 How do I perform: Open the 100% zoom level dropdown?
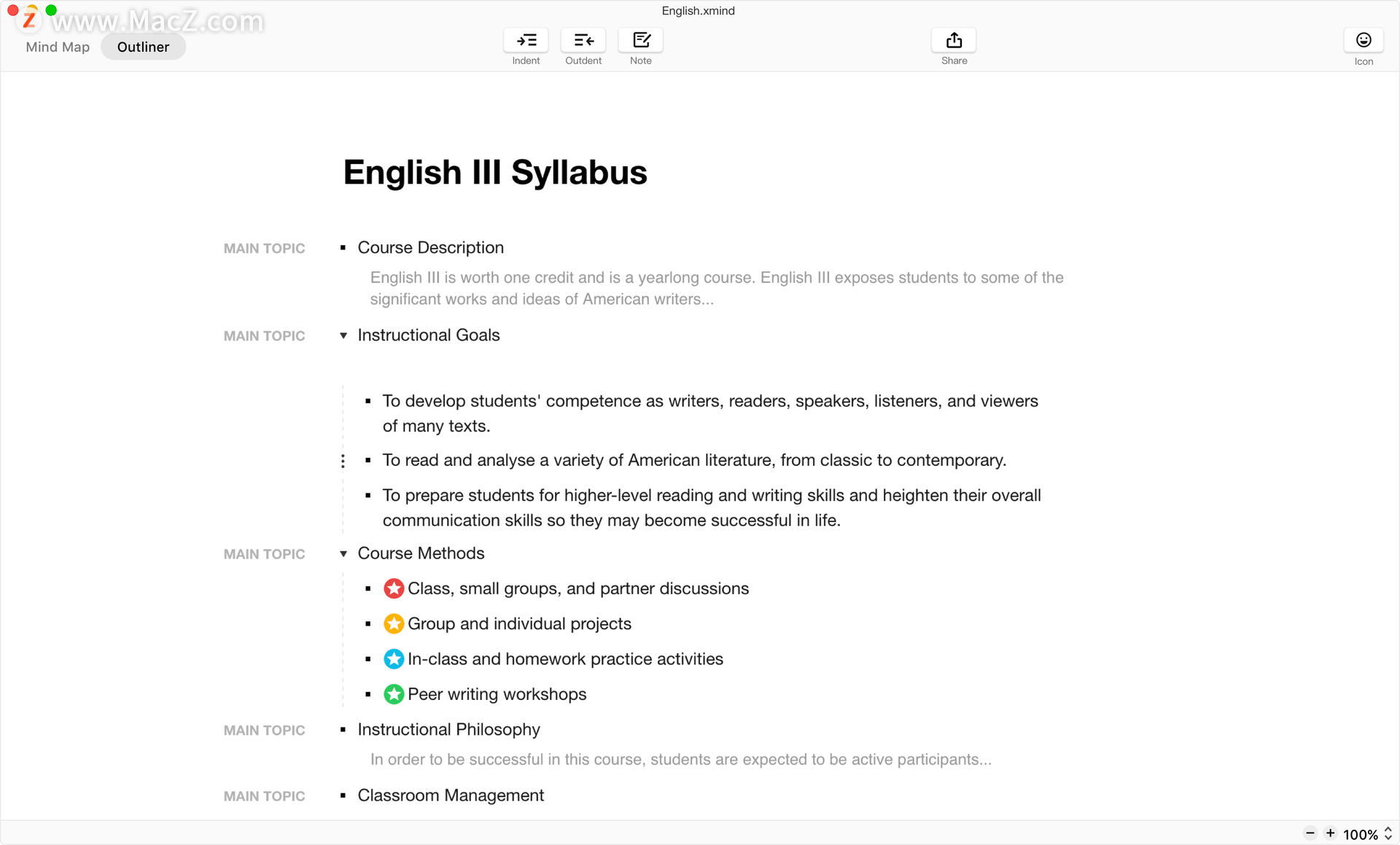tap(1368, 834)
